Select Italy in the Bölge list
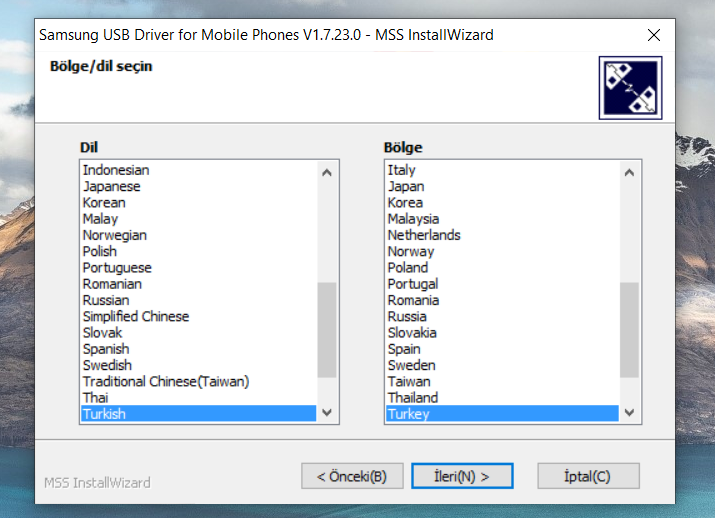 503,170
